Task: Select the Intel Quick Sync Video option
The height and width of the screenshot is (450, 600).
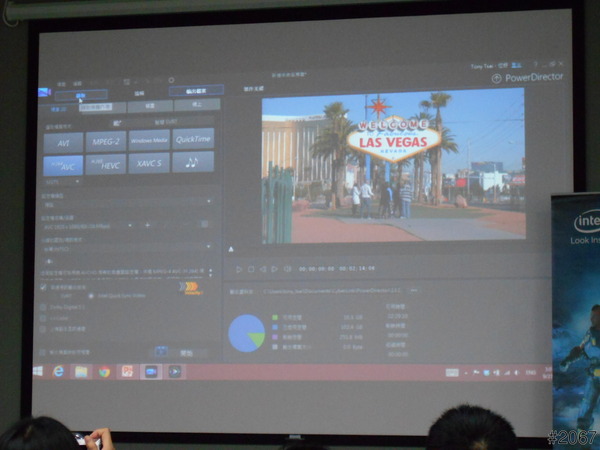Action: coord(91,296)
